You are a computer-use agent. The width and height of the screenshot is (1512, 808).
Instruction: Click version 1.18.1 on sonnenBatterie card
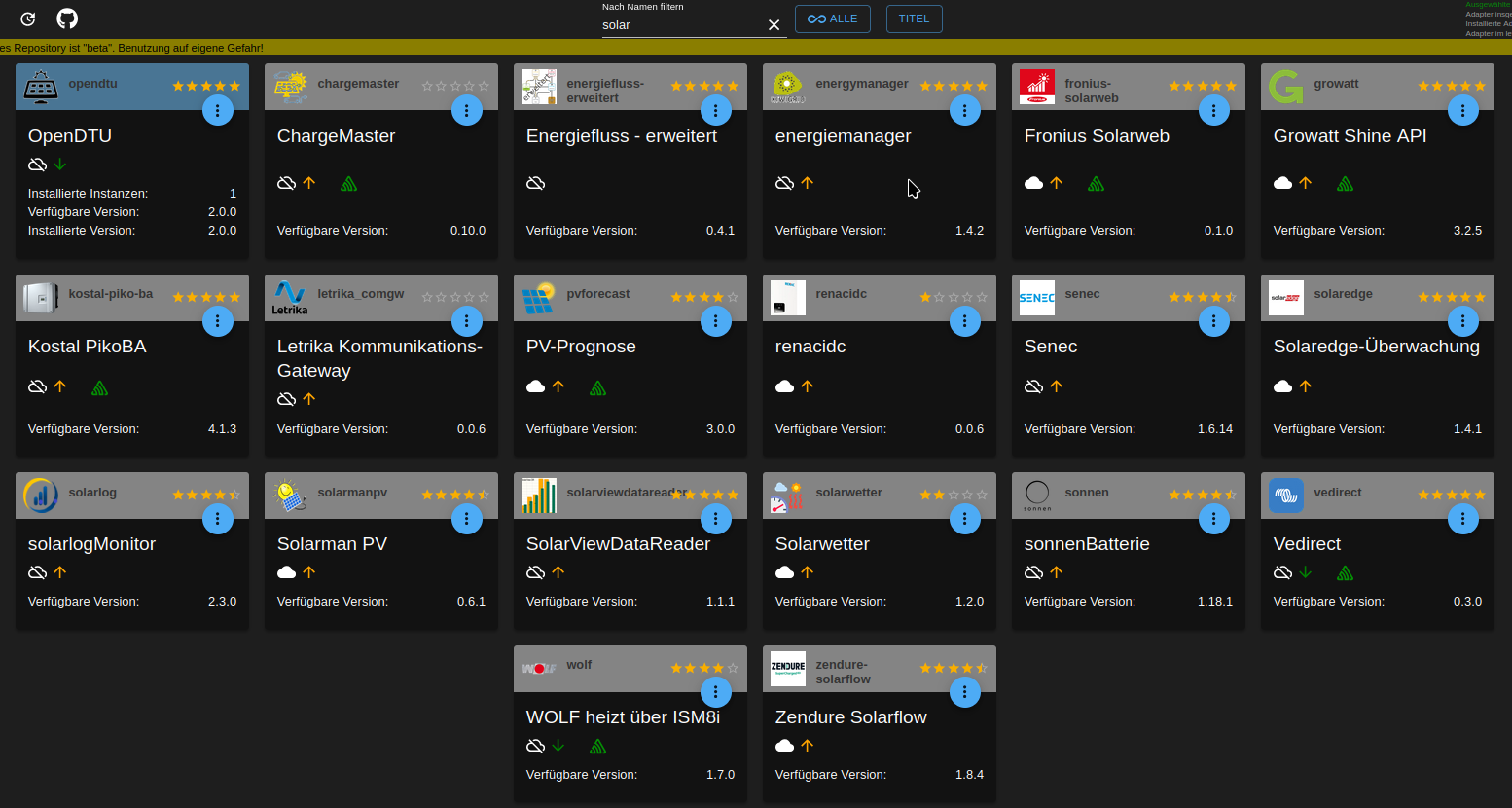pos(1215,602)
